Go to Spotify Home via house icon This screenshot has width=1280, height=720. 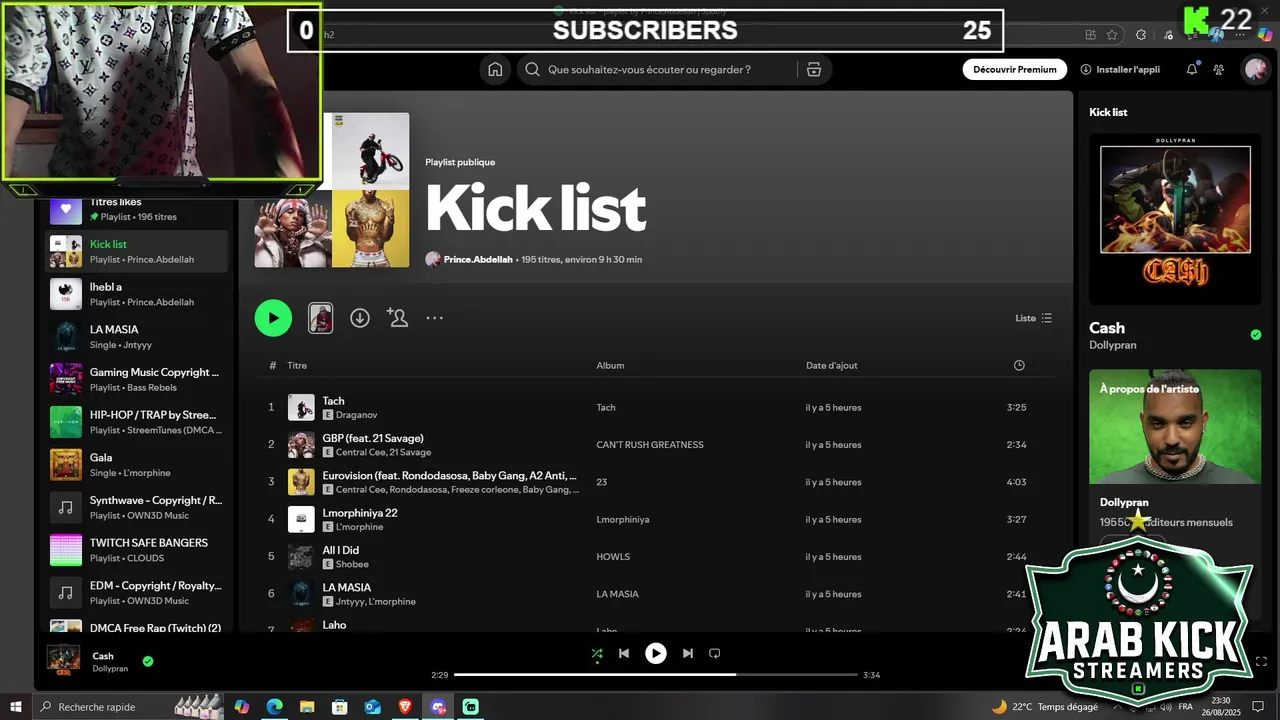tap(495, 70)
